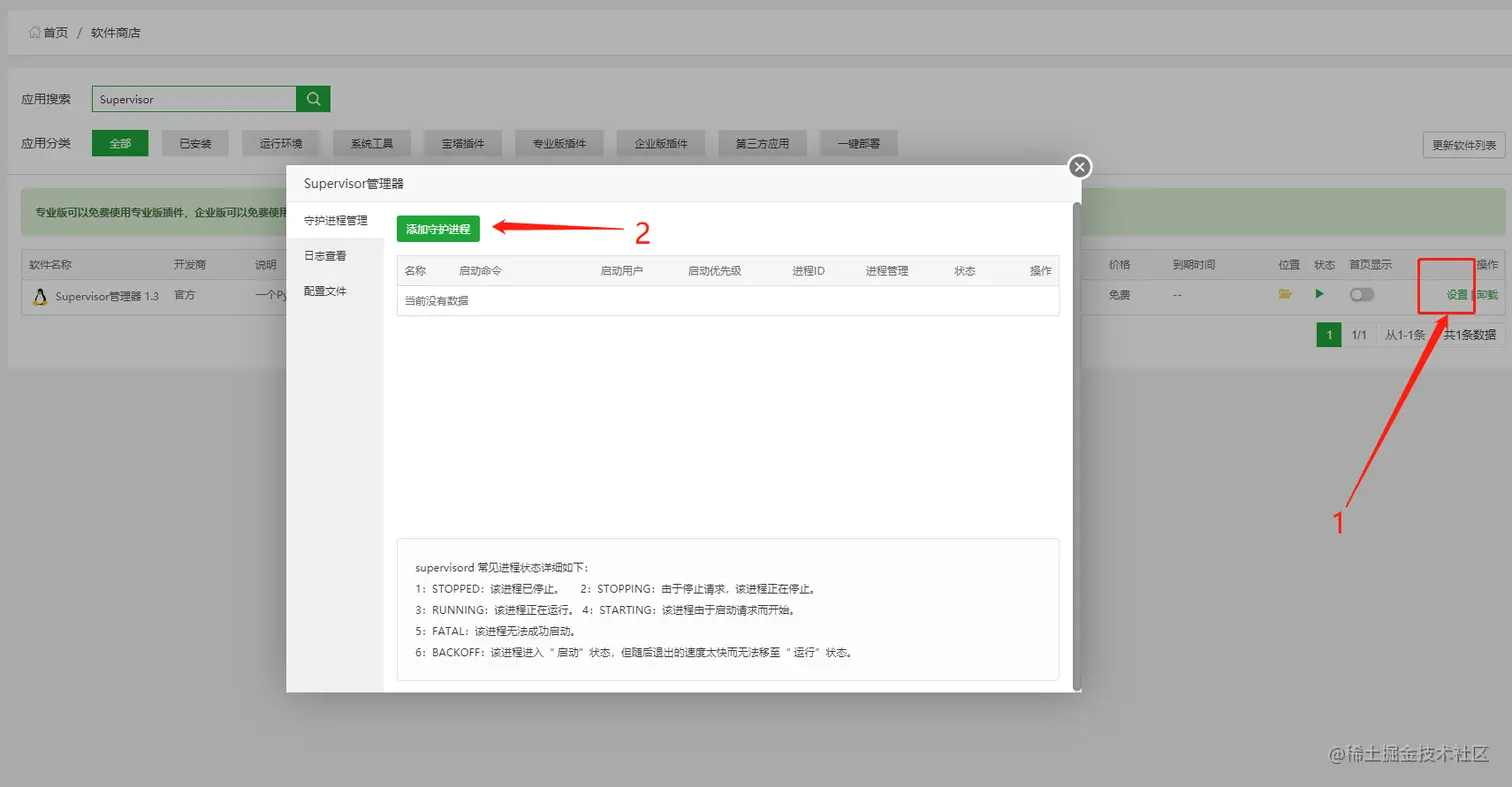The height and width of the screenshot is (787, 1512).
Task: Switch to the 日志查看 tab
Action: [335, 256]
